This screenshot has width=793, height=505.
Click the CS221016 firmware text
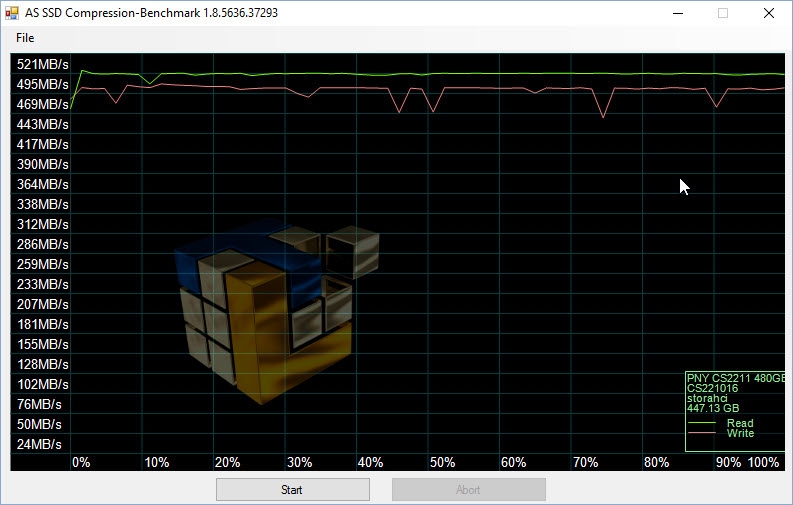tap(712, 388)
